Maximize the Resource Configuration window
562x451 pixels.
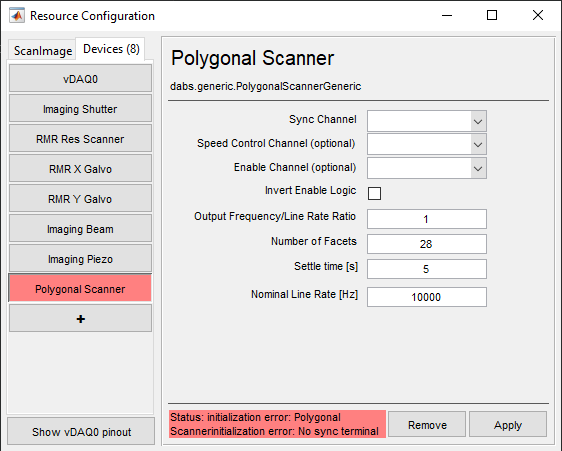[492, 15]
